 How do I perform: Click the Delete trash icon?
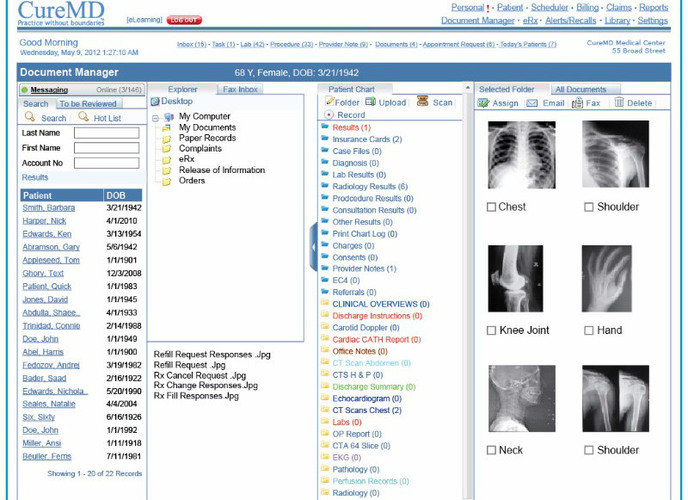coord(619,103)
